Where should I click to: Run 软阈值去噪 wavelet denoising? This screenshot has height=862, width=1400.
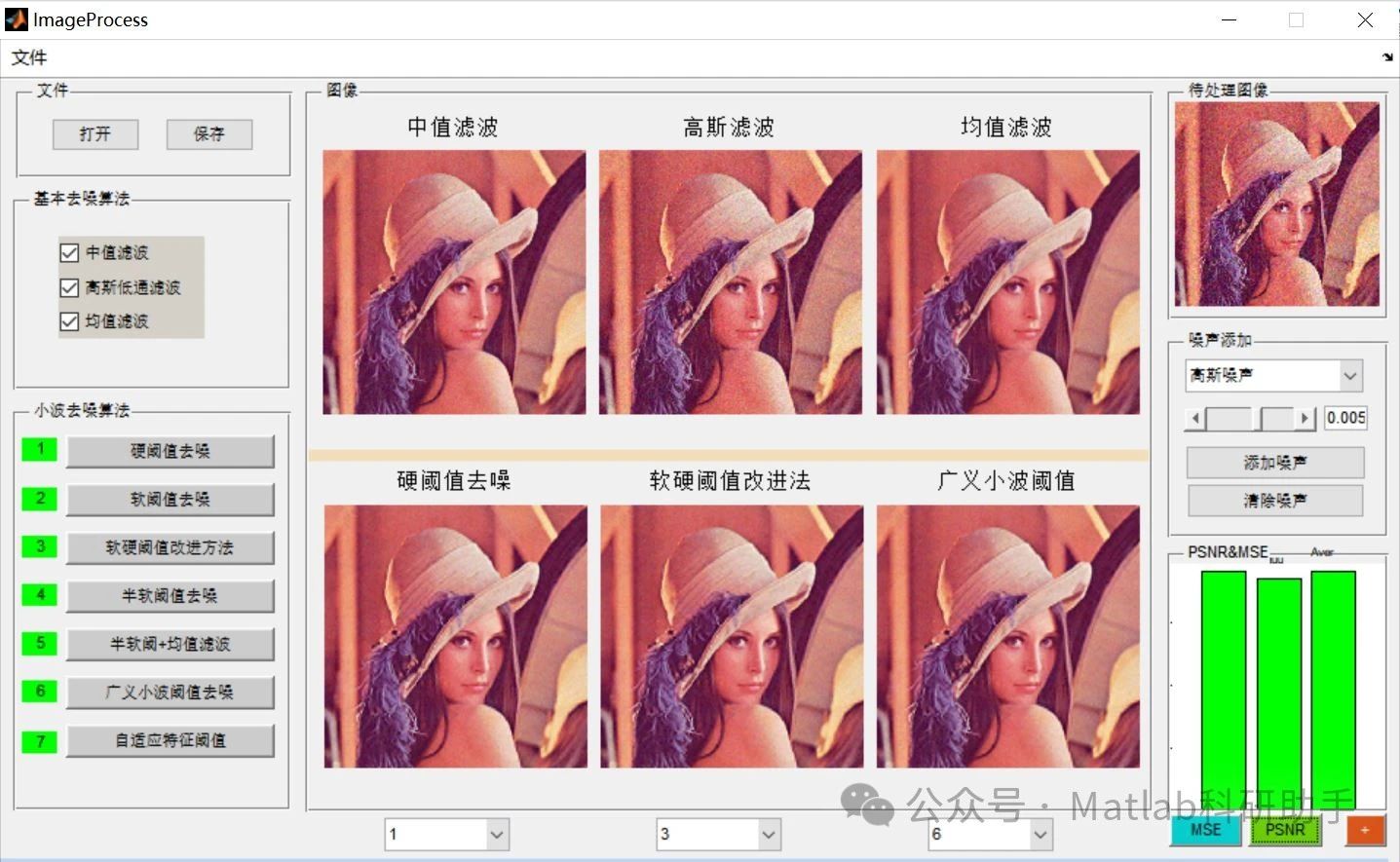[x=170, y=500]
